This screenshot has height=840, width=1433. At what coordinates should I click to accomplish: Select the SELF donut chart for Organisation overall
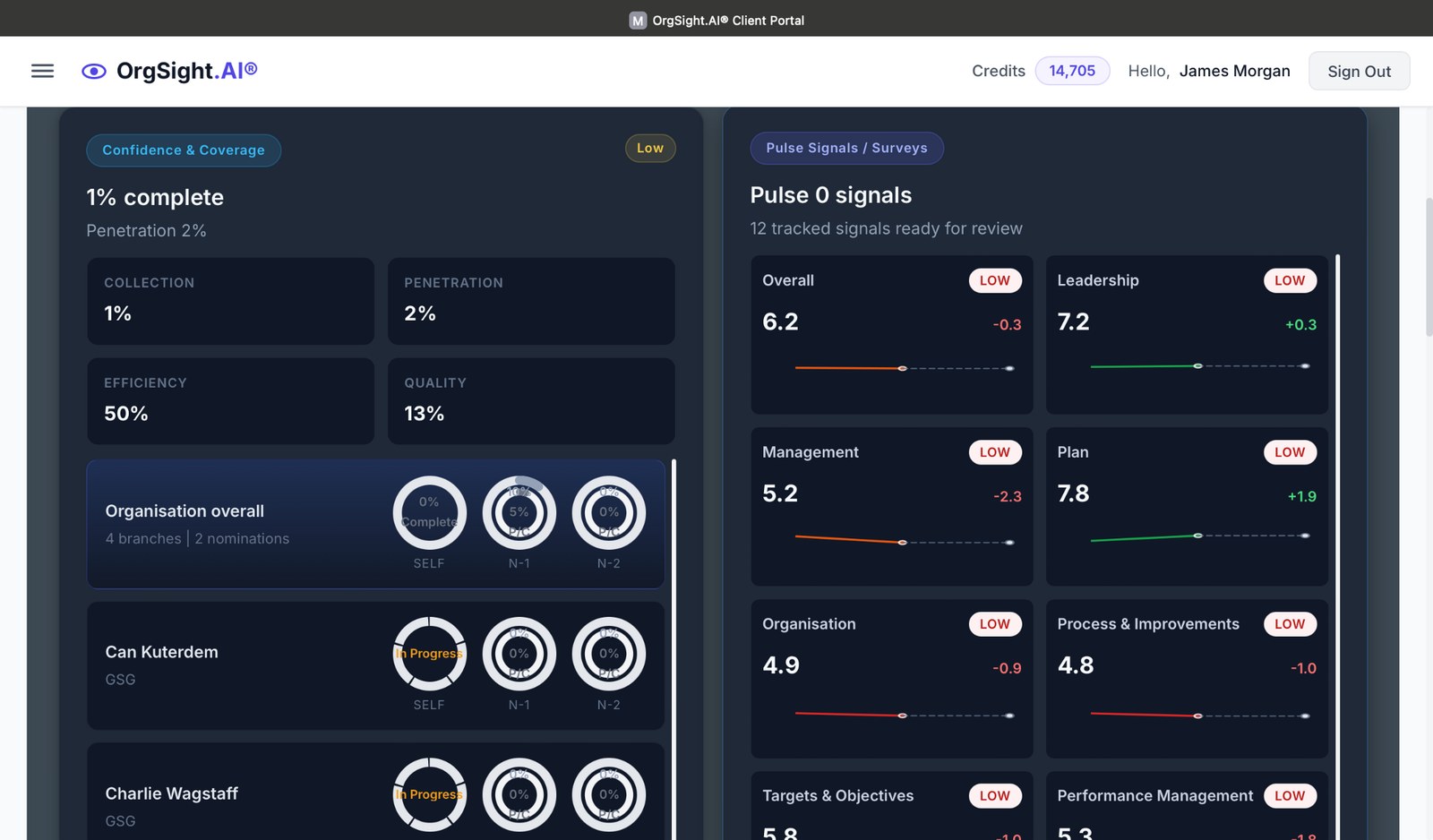pyautogui.click(x=429, y=513)
